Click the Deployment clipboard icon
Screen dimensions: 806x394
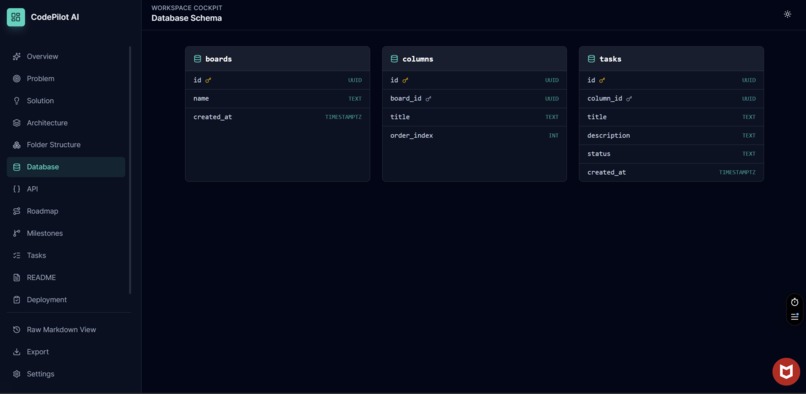(16, 300)
